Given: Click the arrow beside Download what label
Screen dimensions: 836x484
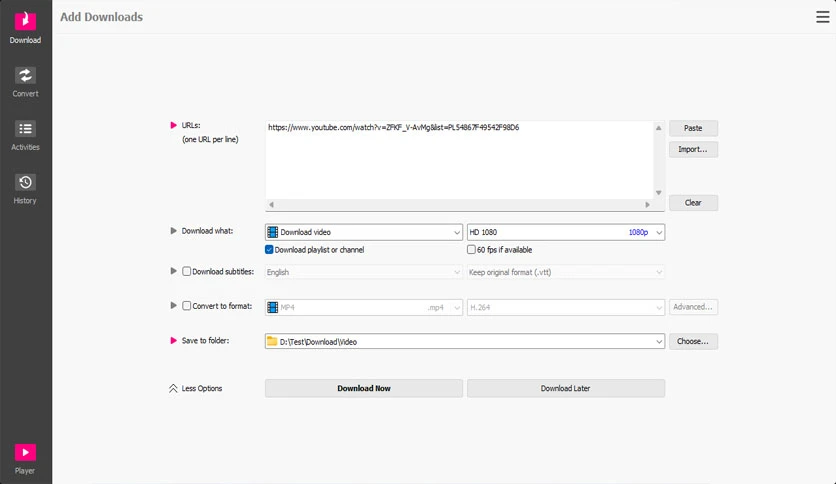Looking at the screenshot, I should (x=173, y=231).
